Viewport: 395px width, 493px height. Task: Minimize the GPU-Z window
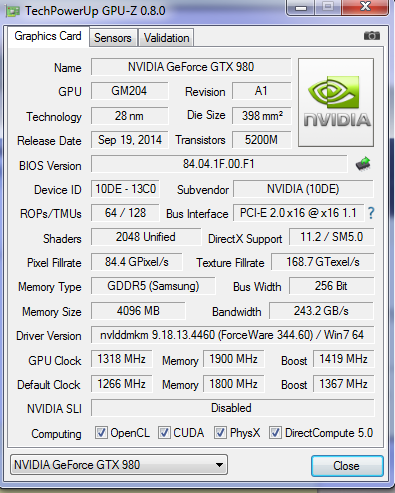click(x=301, y=7)
